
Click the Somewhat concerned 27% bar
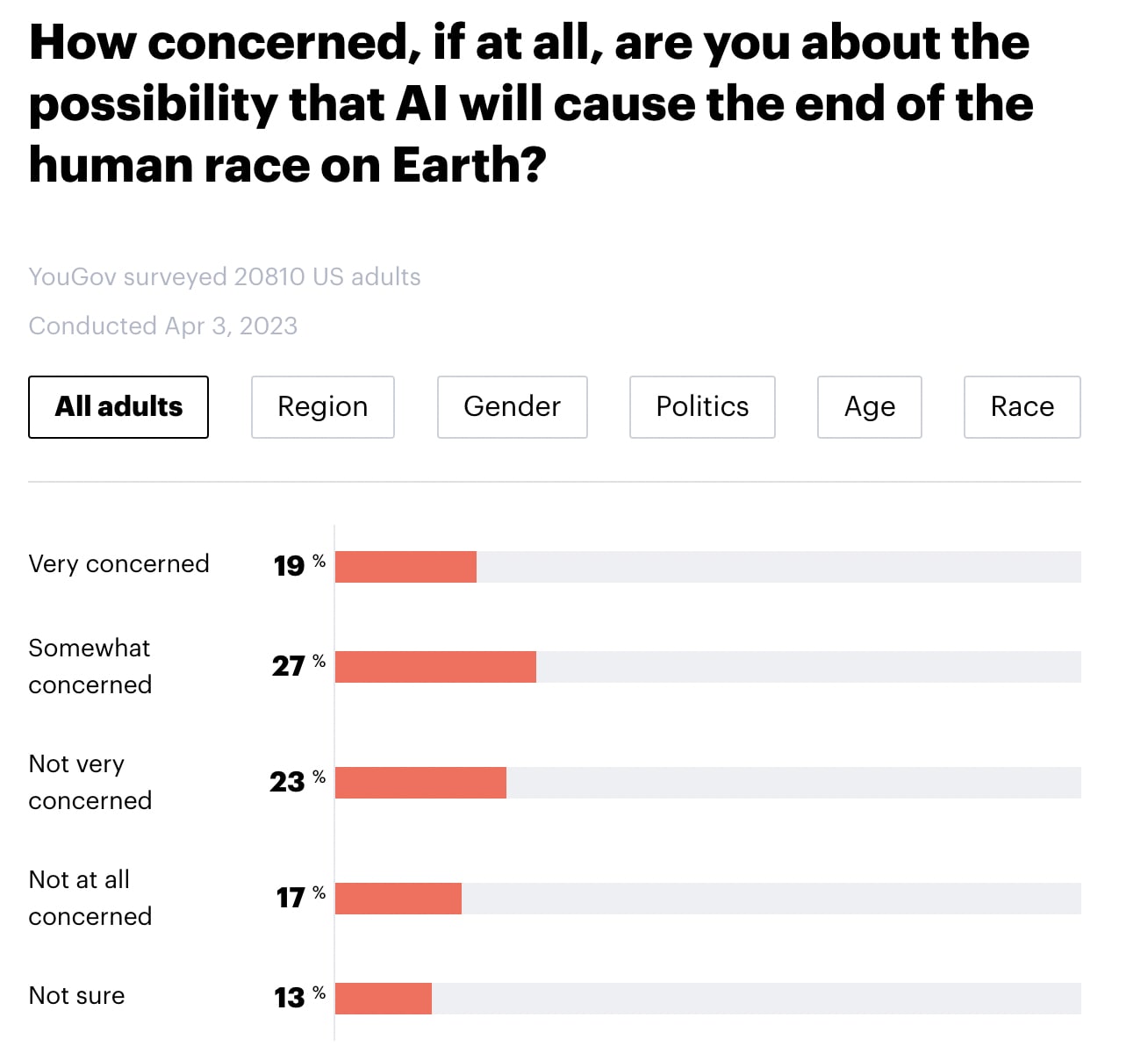pyautogui.click(x=436, y=667)
